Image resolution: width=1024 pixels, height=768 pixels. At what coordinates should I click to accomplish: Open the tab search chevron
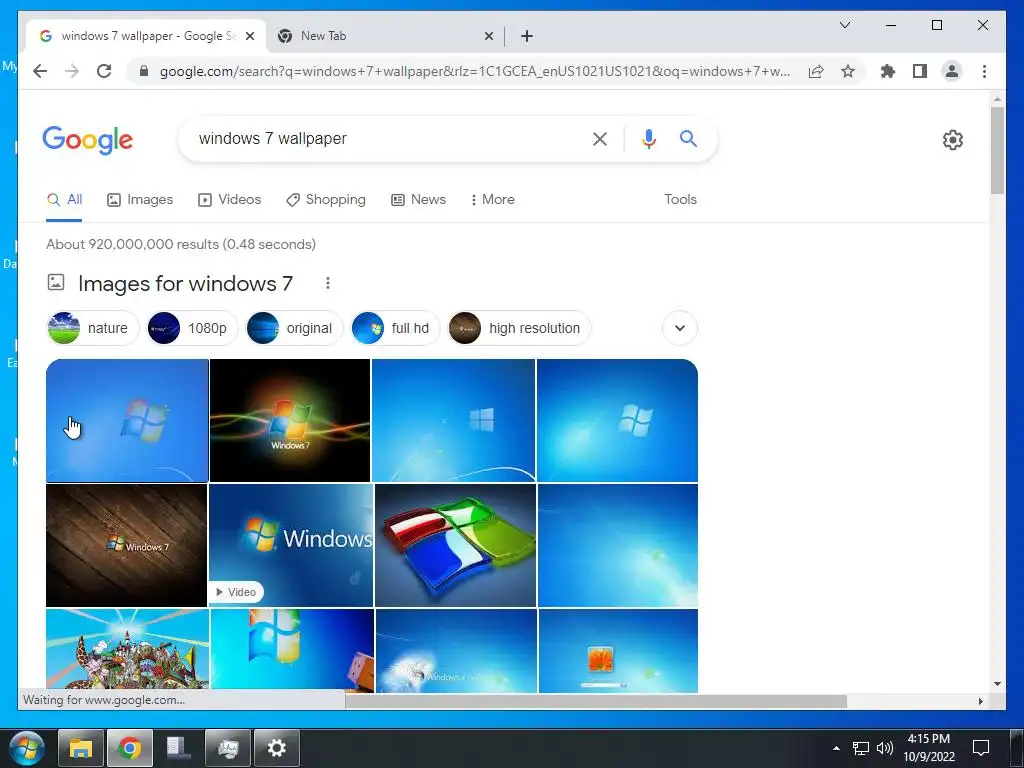click(844, 25)
